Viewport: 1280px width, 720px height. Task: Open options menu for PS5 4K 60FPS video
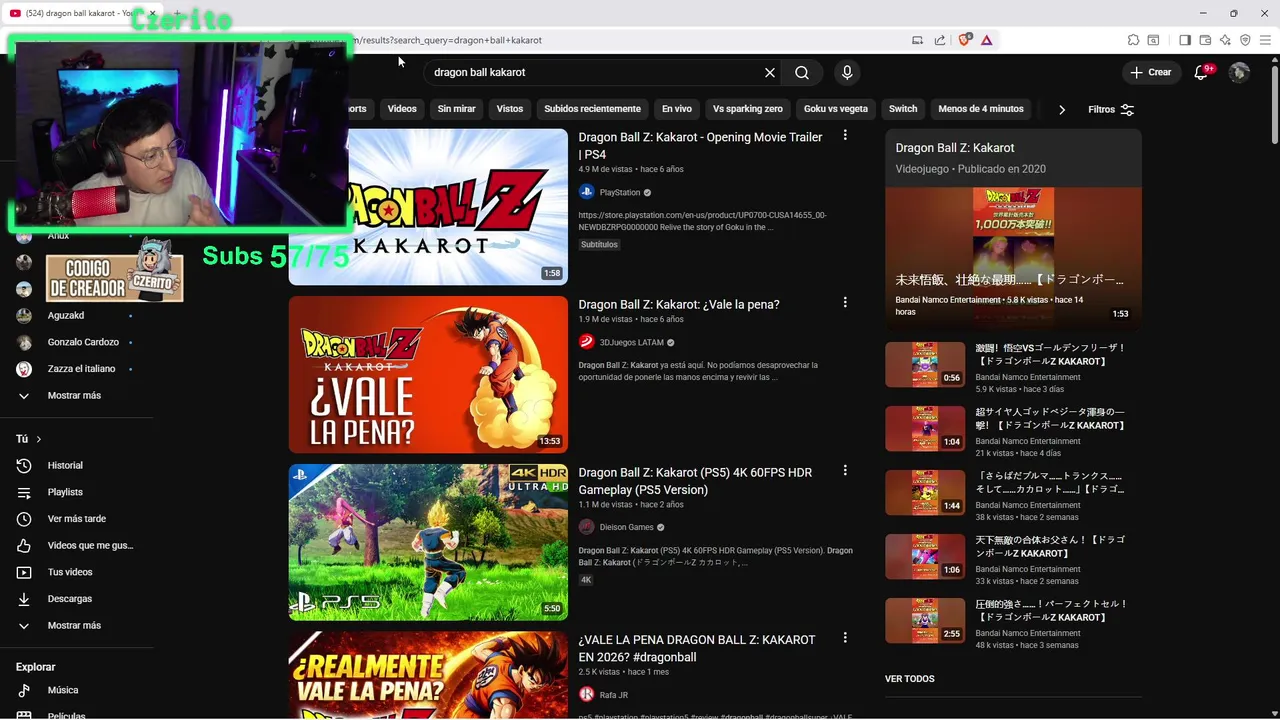pyautogui.click(x=845, y=470)
